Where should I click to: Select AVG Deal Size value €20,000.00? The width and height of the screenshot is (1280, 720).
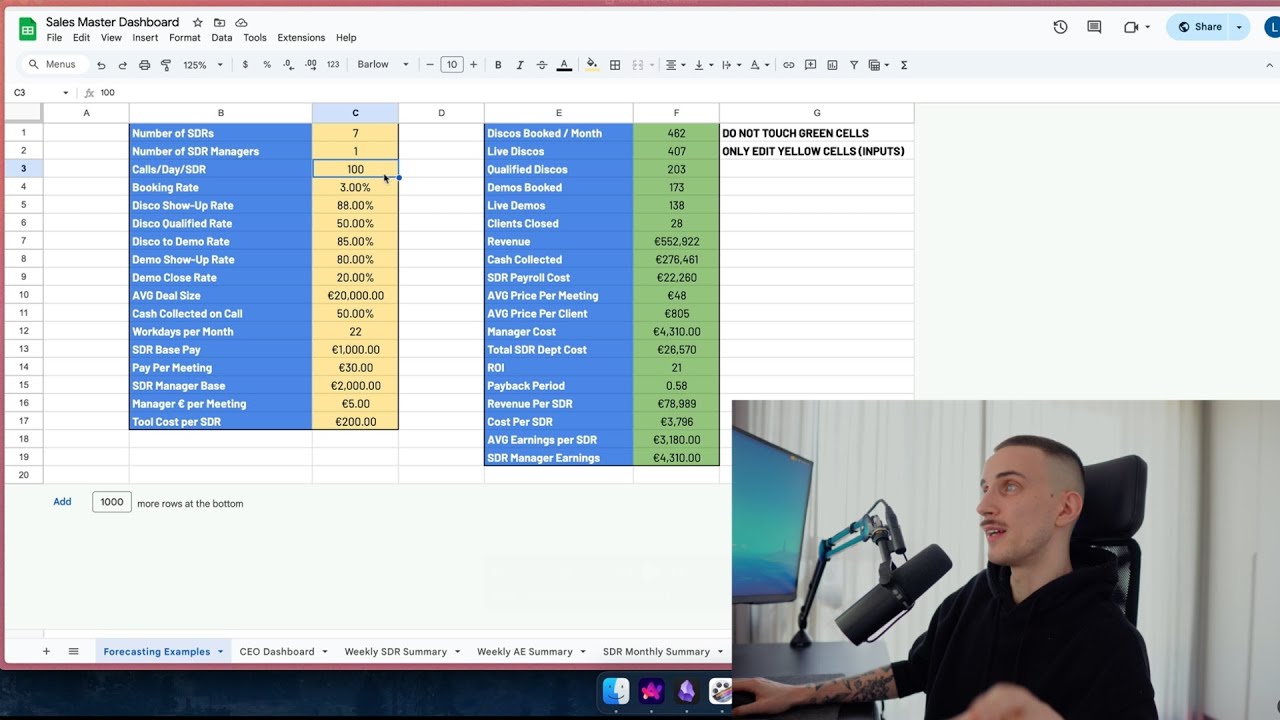point(355,295)
